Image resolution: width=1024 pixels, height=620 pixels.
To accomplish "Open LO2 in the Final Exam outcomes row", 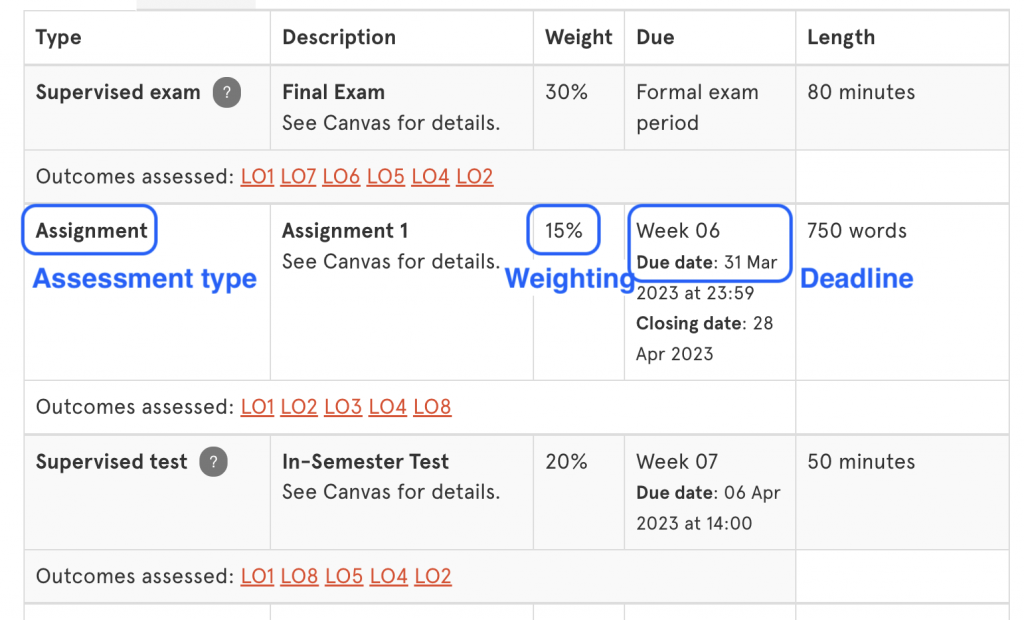I will (x=474, y=176).
